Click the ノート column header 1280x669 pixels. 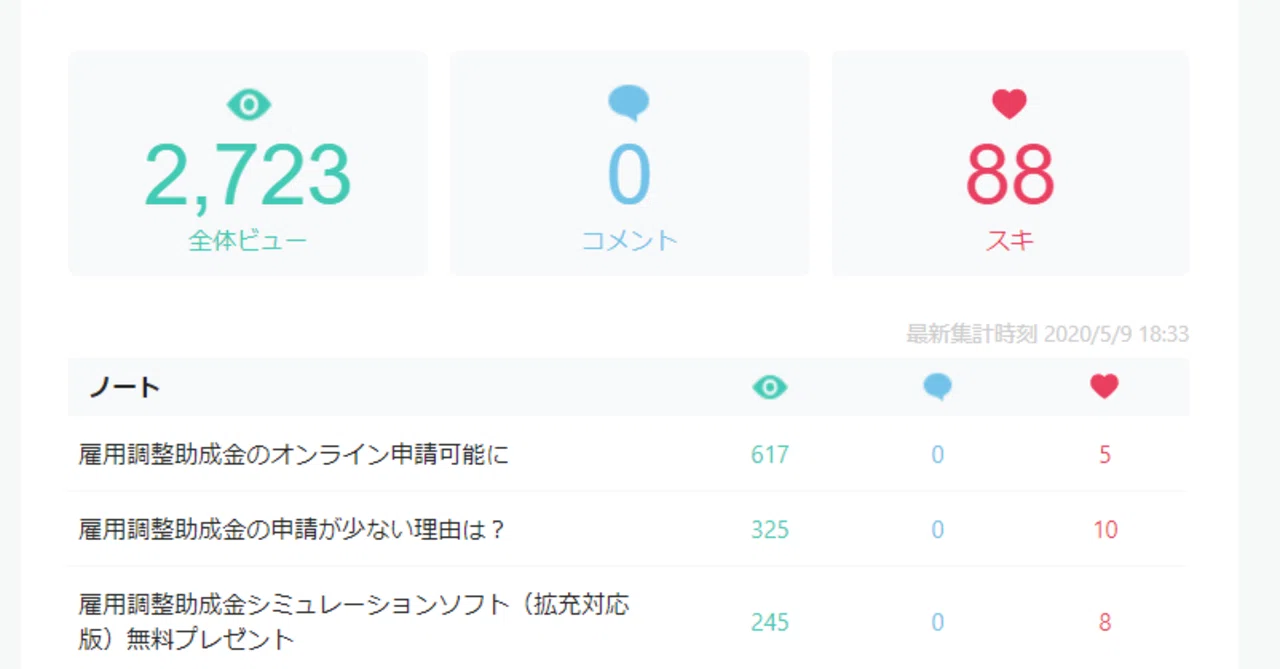[125, 387]
